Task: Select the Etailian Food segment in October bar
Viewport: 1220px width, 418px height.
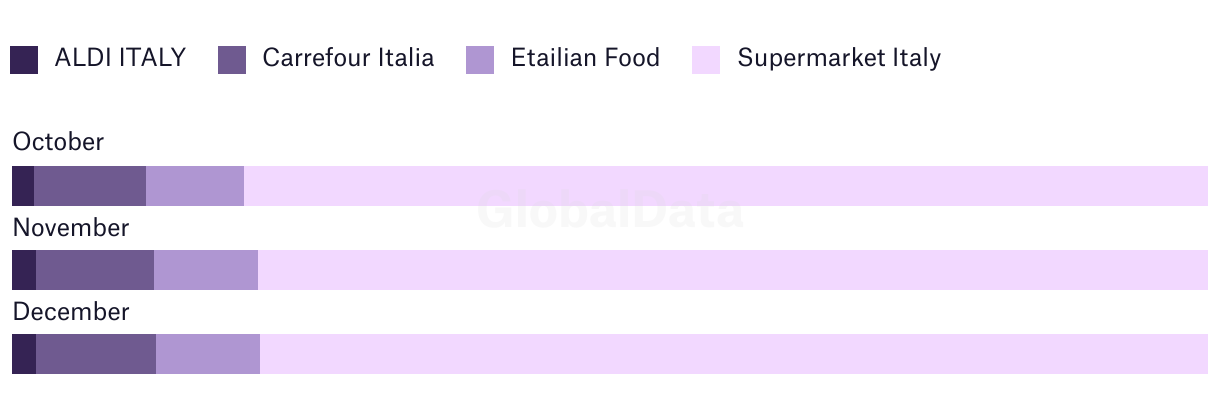Action: (x=195, y=186)
